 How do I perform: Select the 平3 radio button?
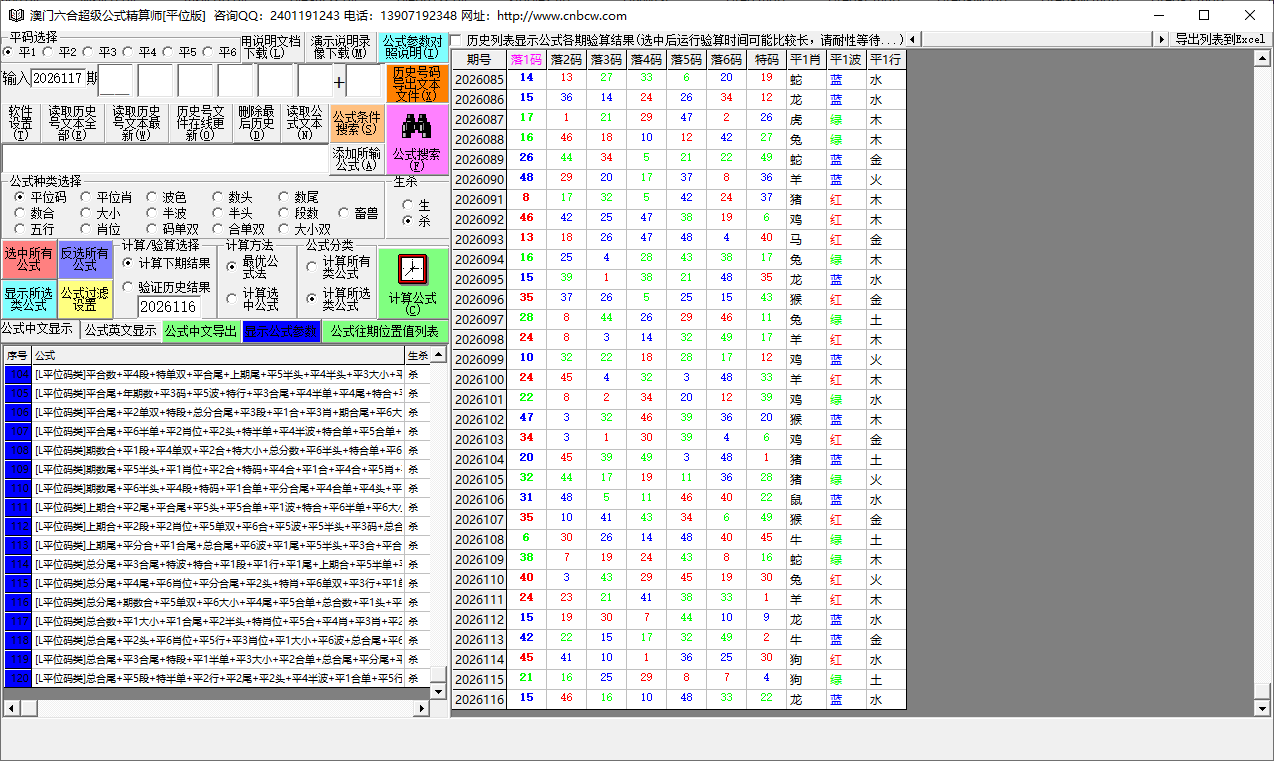[88, 52]
